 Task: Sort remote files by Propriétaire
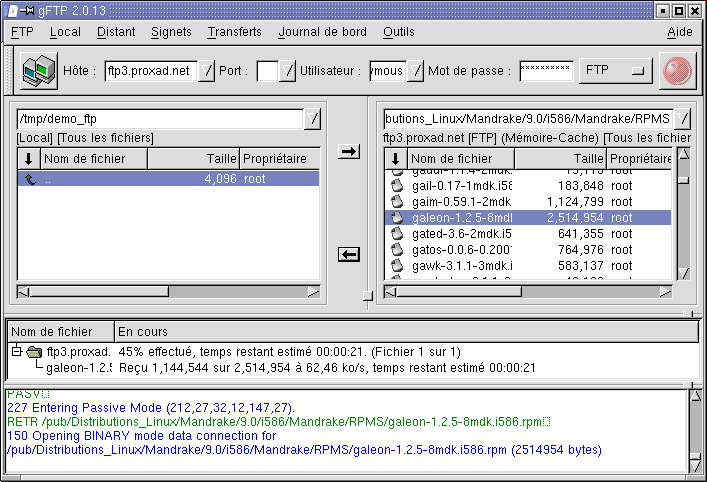pos(639,159)
